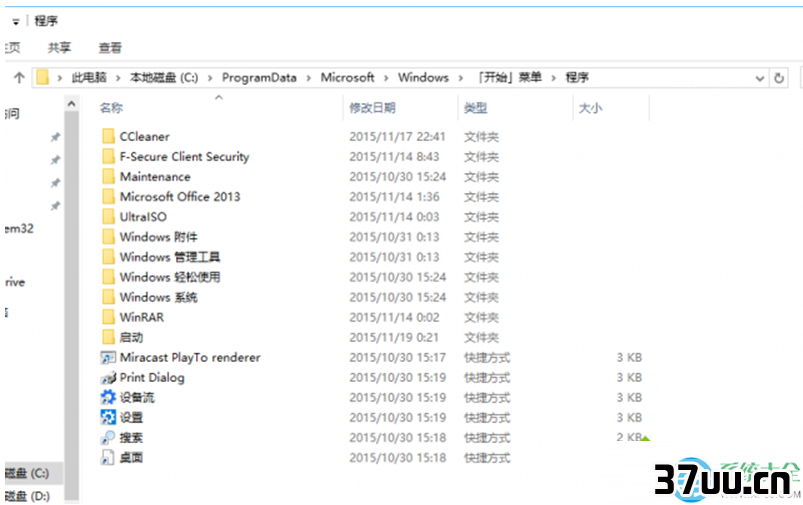Expand chevron after ProgramData in path
This screenshot has height=505, width=803.
tap(308, 78)
